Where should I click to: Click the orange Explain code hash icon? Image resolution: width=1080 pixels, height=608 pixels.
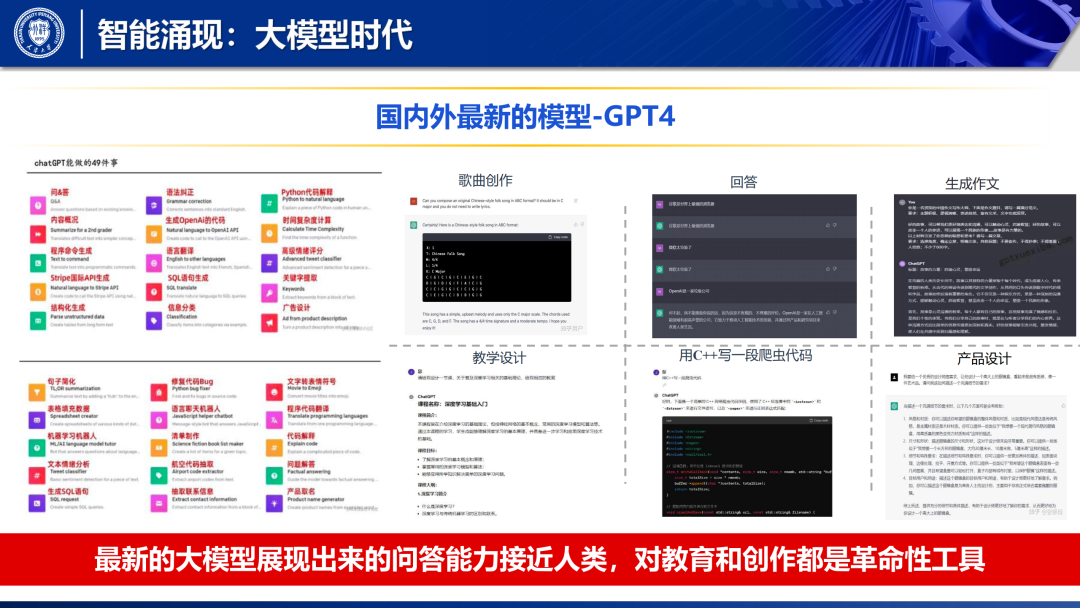[274, 448]
